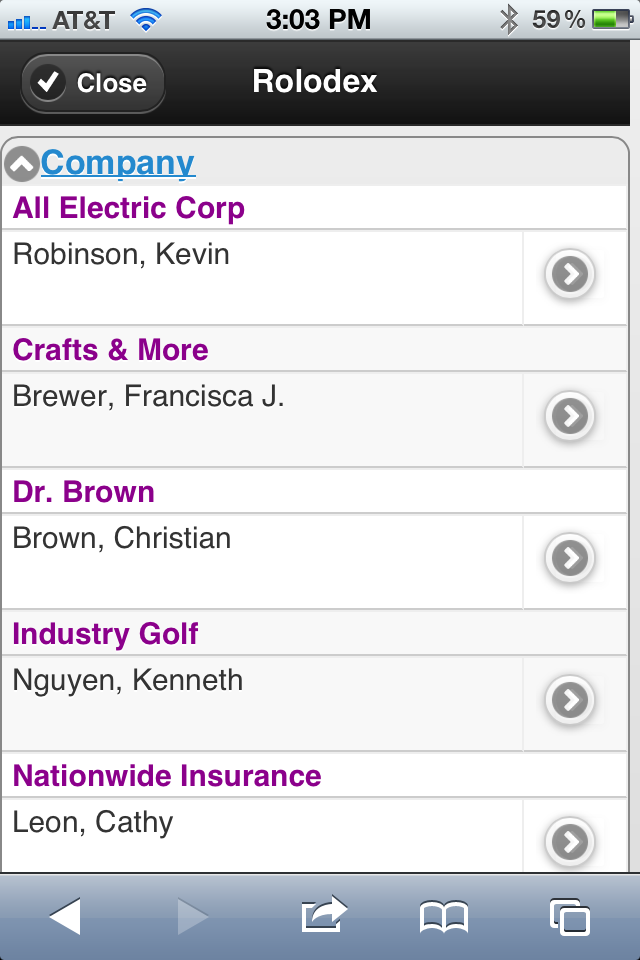Image resolution: width=640 pixels, height=960 pixels.
Task: Select the Nationwide Insurance group header
Action: (x=314, y=776)
